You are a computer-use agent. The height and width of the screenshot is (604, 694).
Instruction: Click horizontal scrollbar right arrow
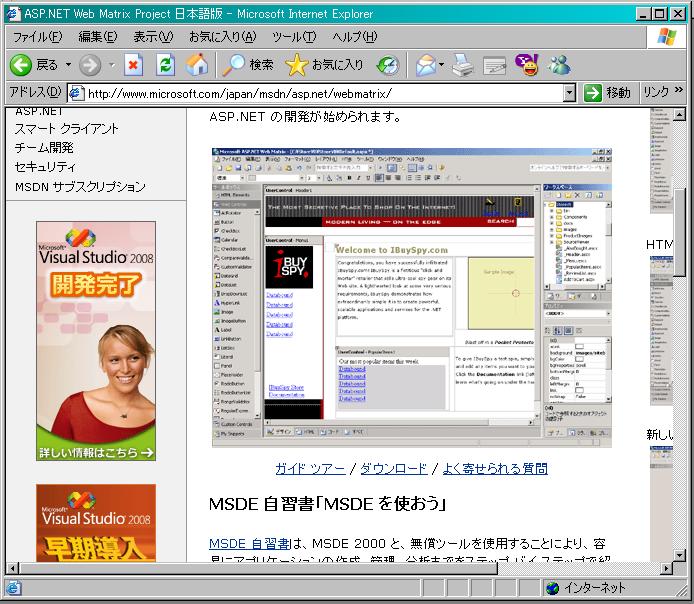[x=666, y=568]
